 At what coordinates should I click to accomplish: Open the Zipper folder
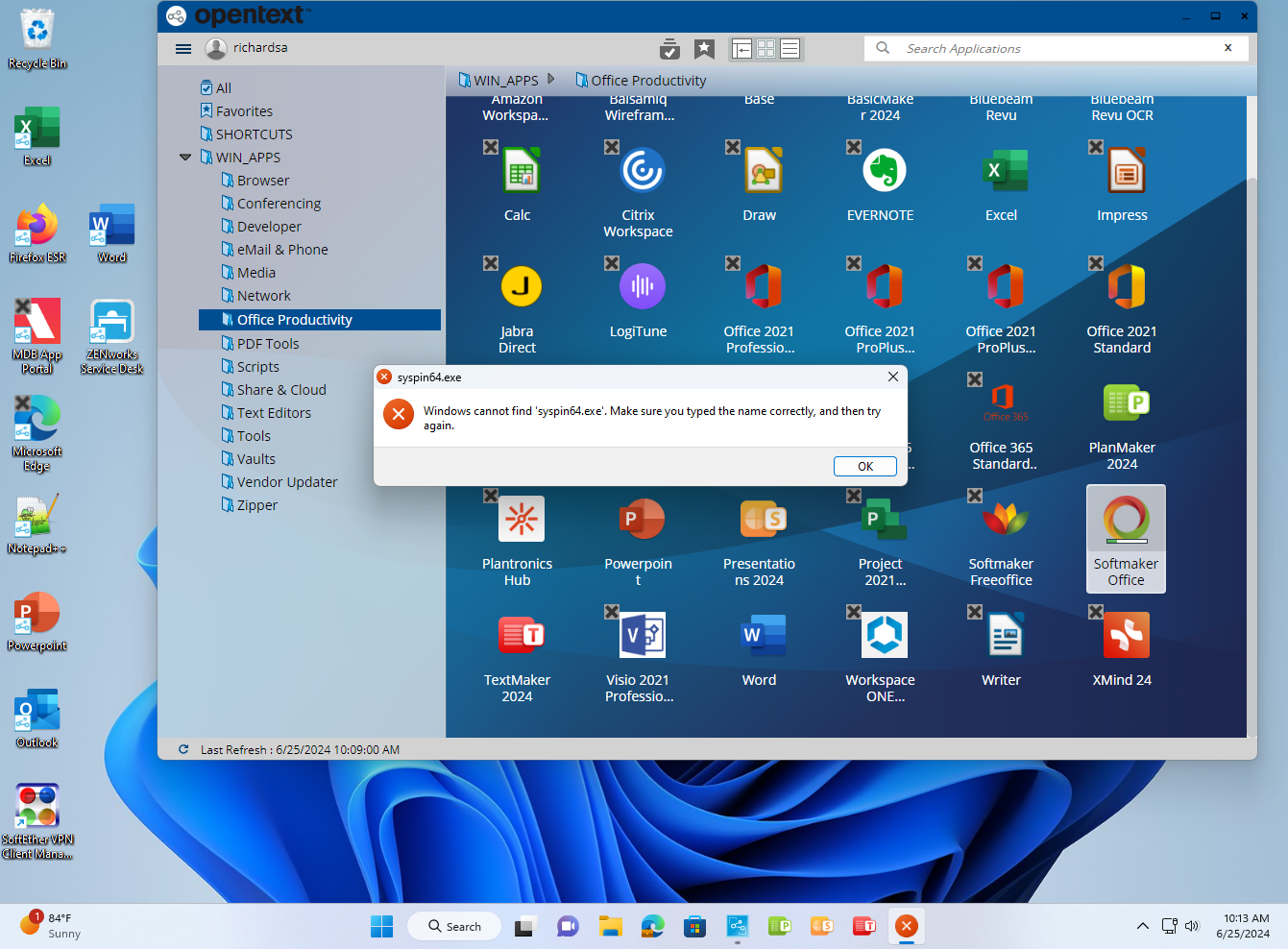(250, 505)
